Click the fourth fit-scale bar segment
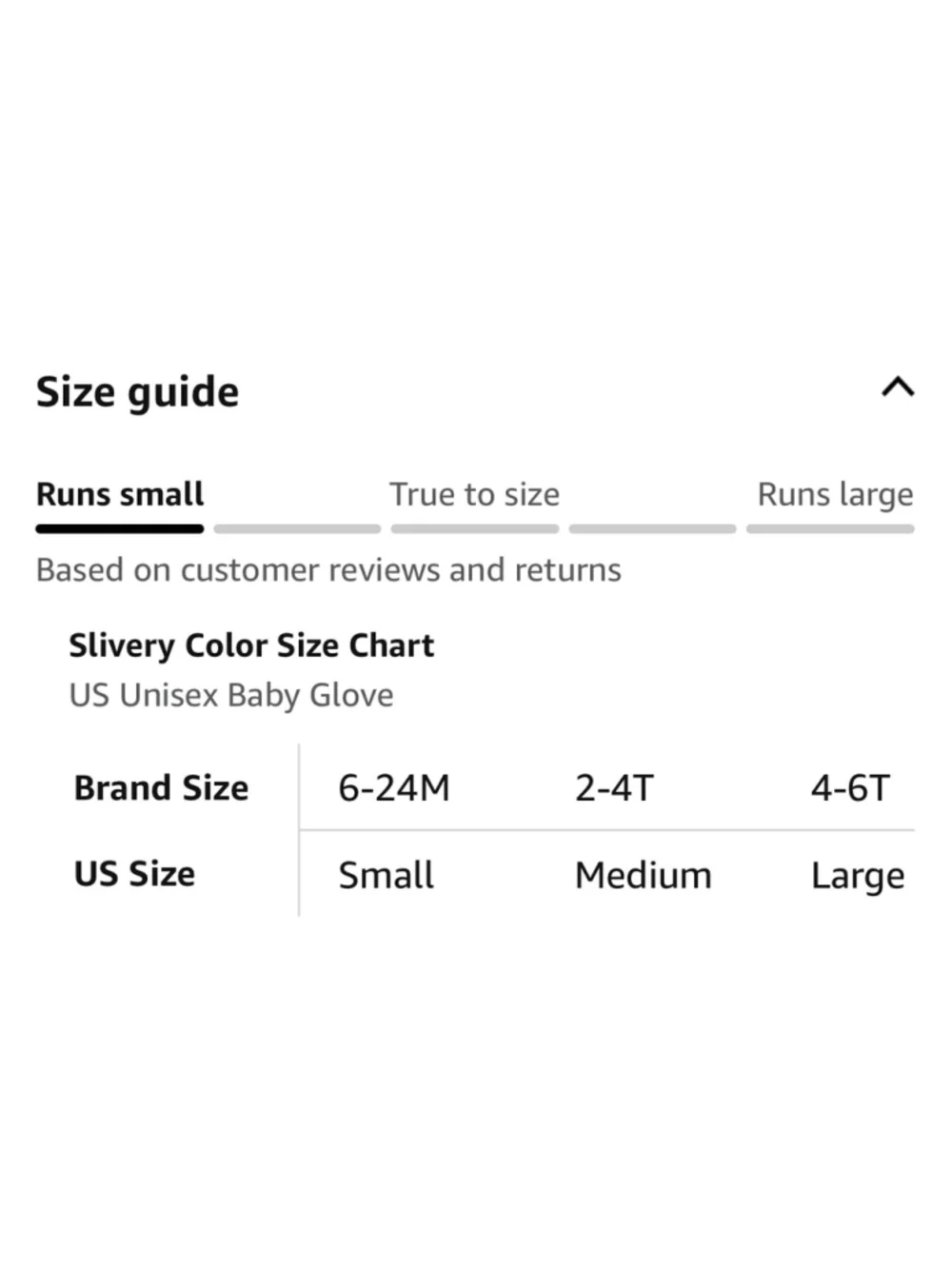 (x=652, y=528)
